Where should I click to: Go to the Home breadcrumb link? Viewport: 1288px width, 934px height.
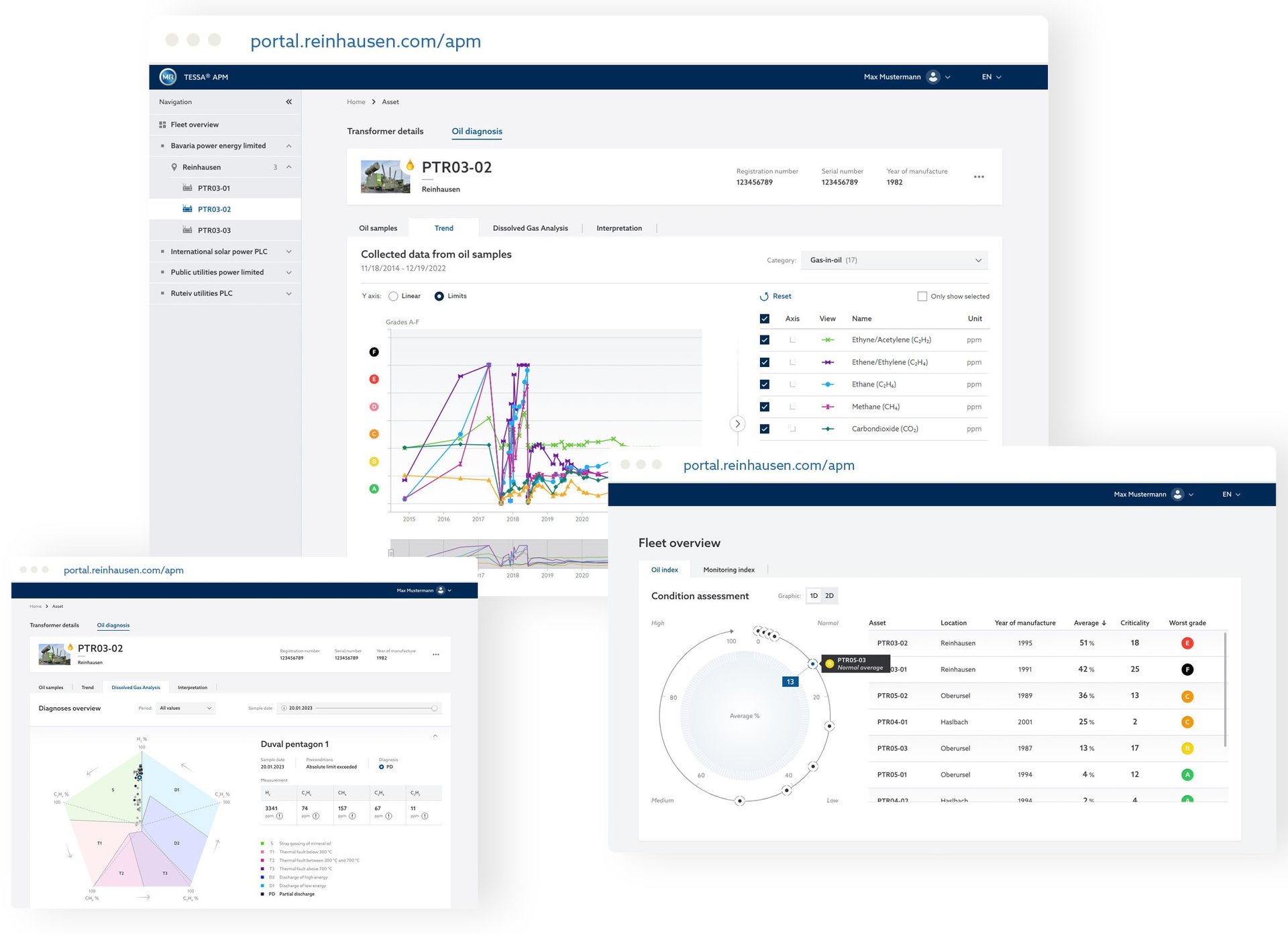click(356, 102)
